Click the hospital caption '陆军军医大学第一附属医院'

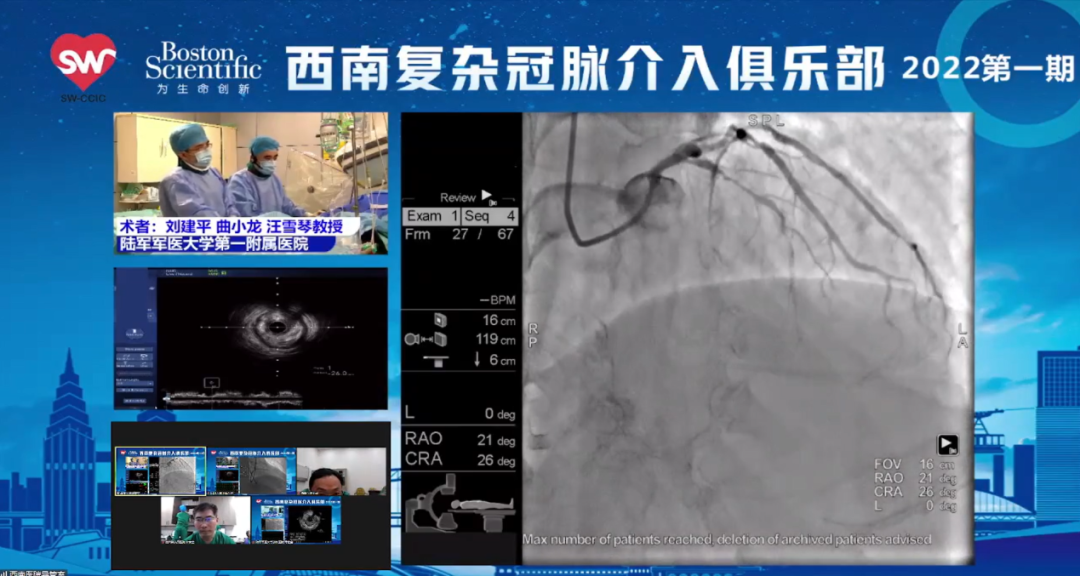(x=214, y=244)
